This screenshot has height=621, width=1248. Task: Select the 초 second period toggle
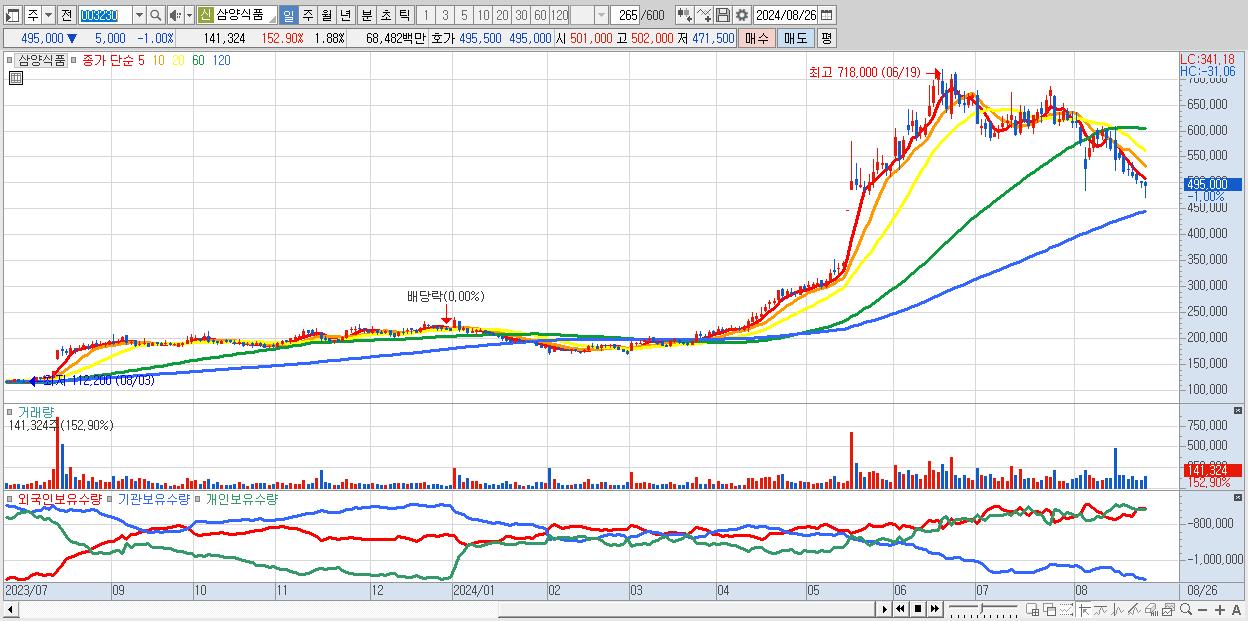[385, 15]
